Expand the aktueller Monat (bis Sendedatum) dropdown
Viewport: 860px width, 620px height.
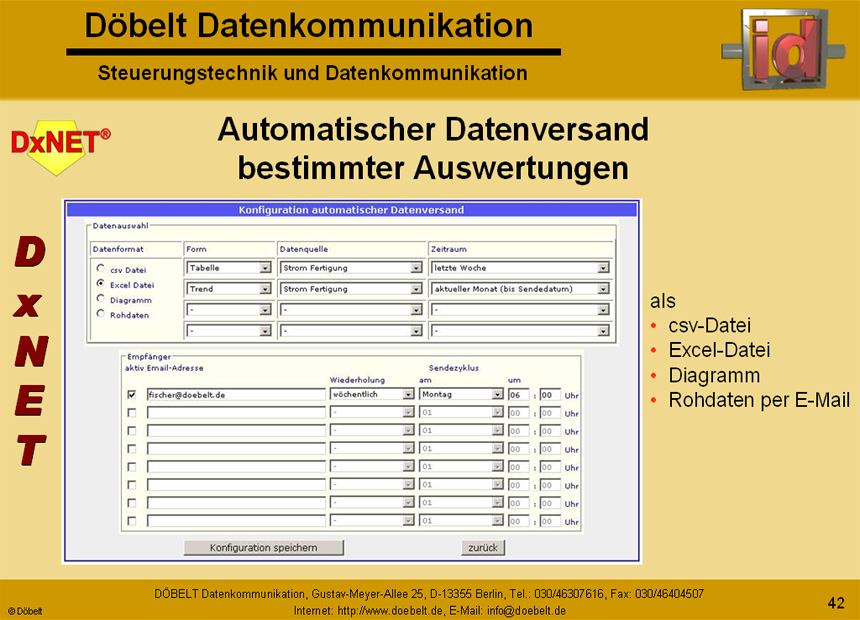(x=520, y=289)
